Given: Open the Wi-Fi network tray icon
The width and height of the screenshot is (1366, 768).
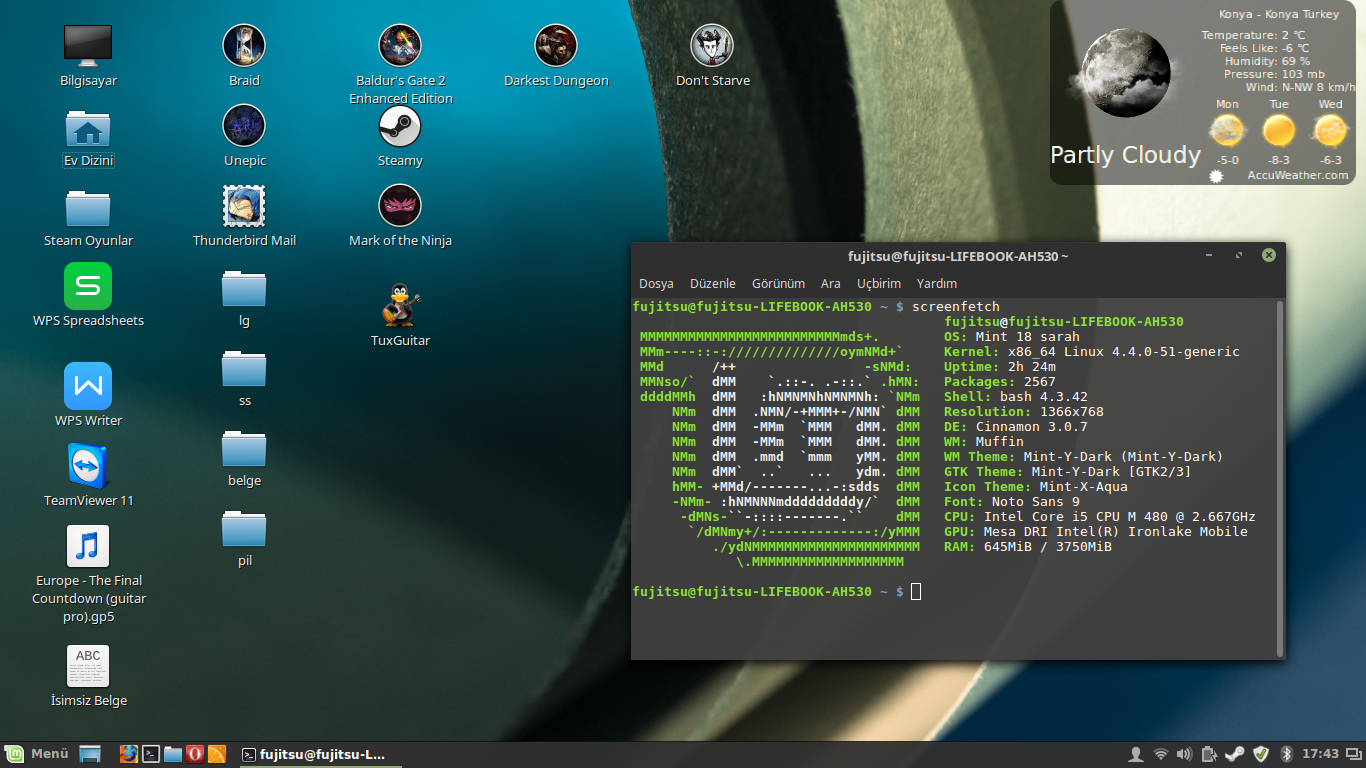Looking at the screenshot, I should tap(1160, 754).
